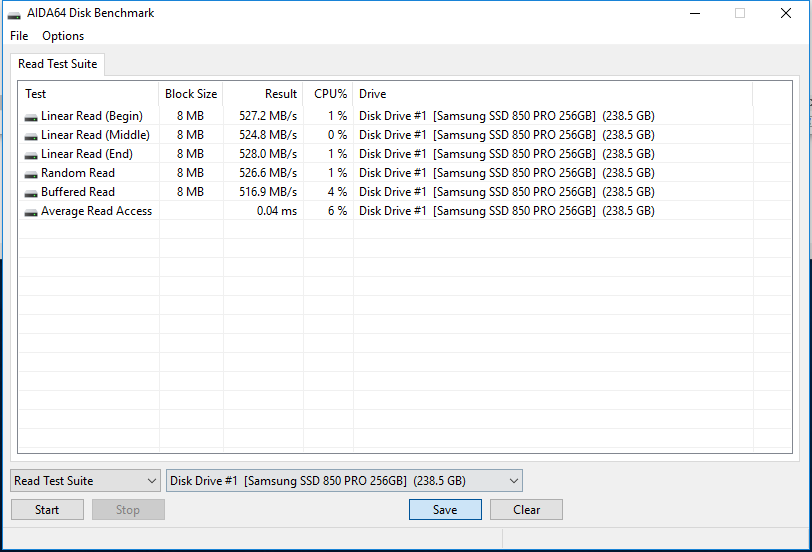Select the Average Read Access row label
This screenshot has width=812, height=552.
coord(96,211)
